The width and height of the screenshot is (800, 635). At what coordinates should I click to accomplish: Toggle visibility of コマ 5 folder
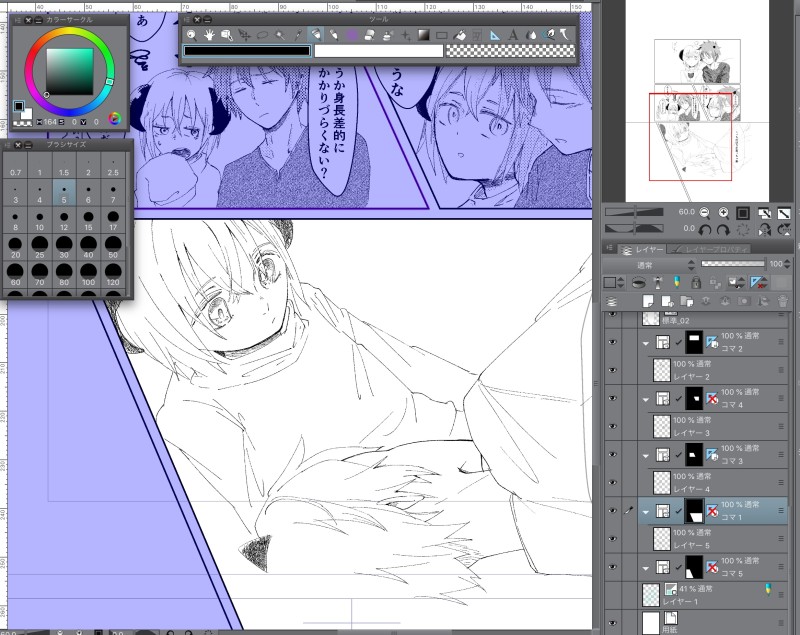coord(613,567)
